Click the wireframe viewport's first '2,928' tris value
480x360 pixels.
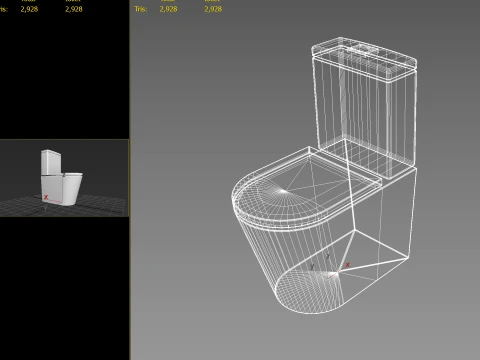coord(168,9)
